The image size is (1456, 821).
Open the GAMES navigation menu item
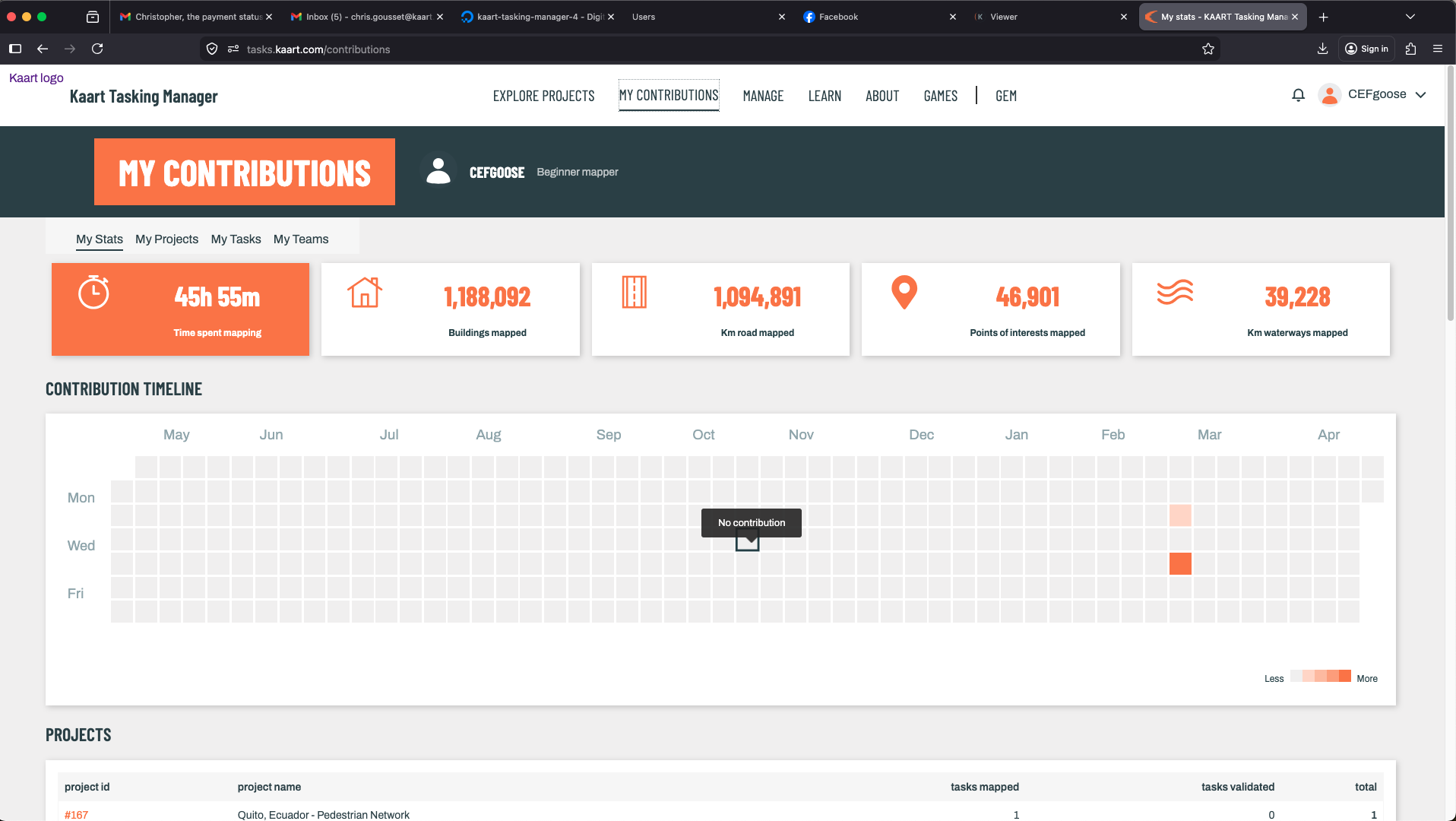pos(940,96)
